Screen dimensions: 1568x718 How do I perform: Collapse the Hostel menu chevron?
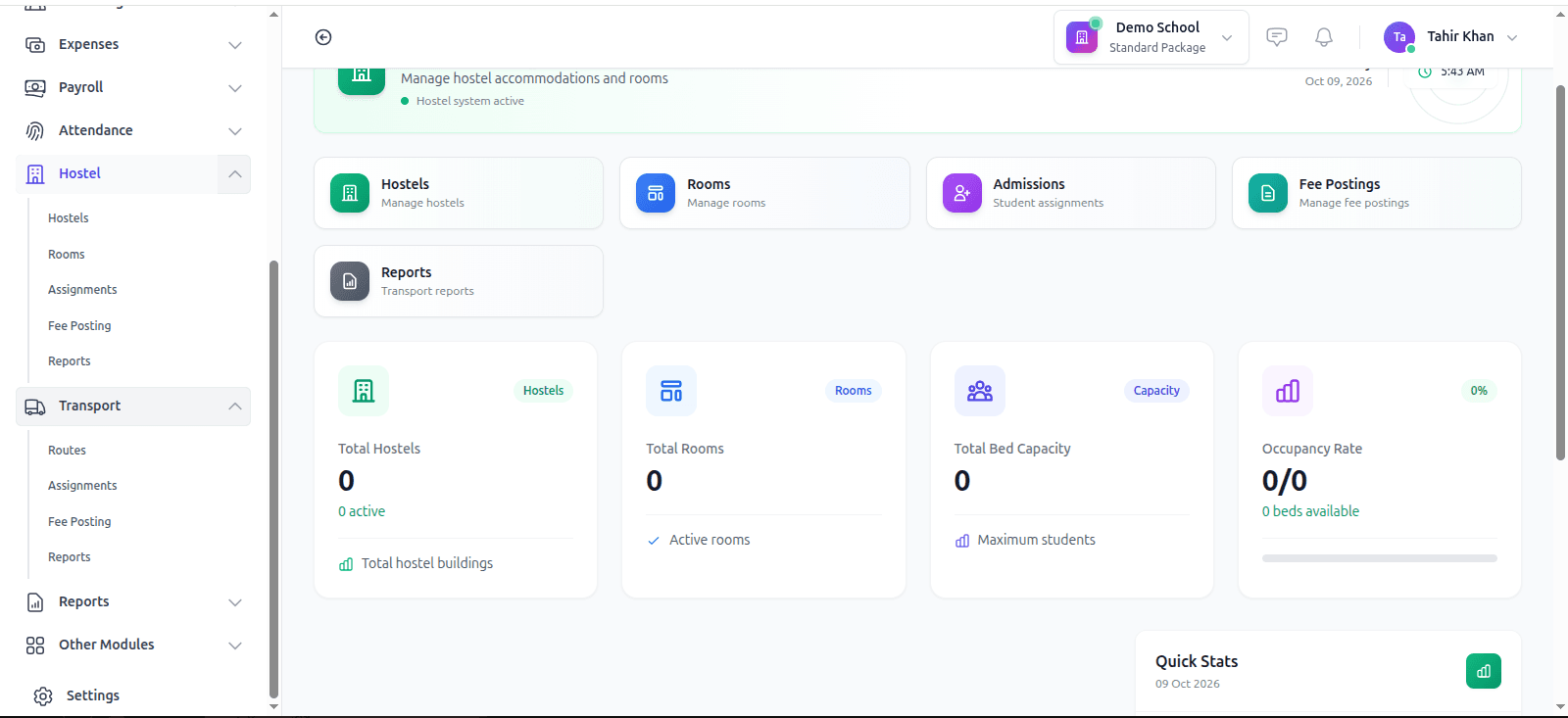tap(235, 174)
